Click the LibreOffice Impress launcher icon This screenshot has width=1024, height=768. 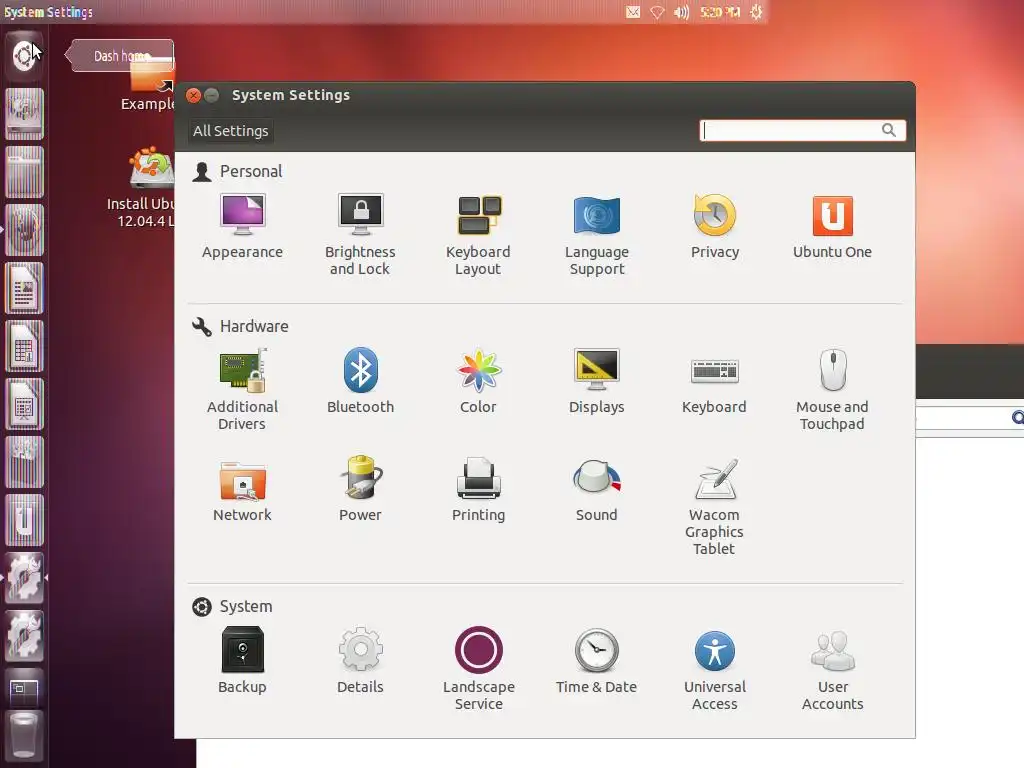24,404
